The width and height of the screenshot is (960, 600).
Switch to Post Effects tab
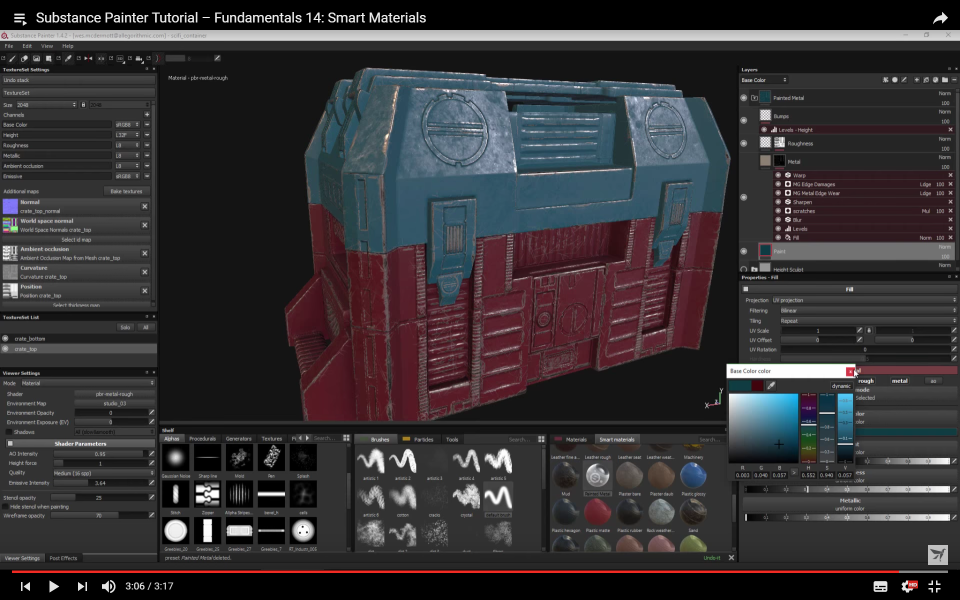coord(63,558)
